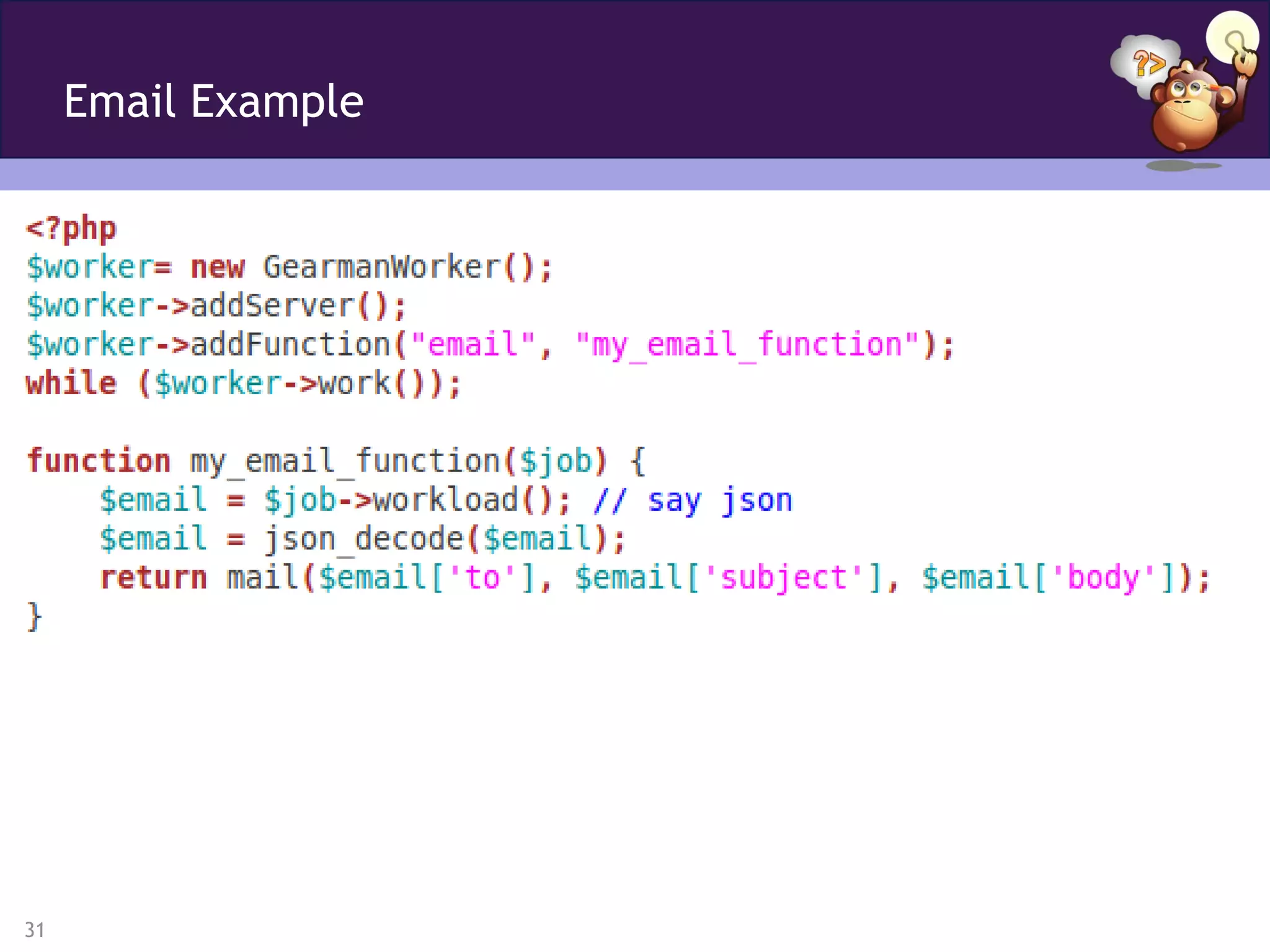Screen dimensions: 1270x952
Task: Click 'json_decode($email)' call
Action: click(x=435, y=539)
